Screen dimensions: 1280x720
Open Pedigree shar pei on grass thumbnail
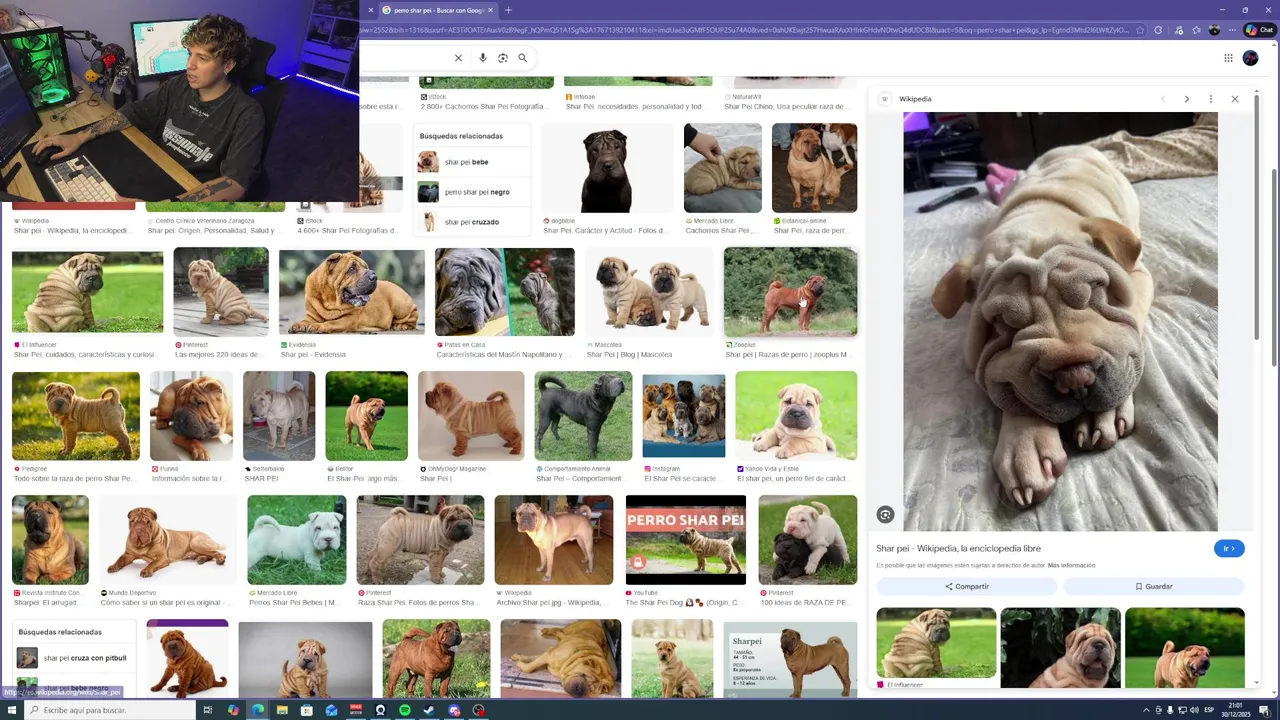click(x=76, y=416)
